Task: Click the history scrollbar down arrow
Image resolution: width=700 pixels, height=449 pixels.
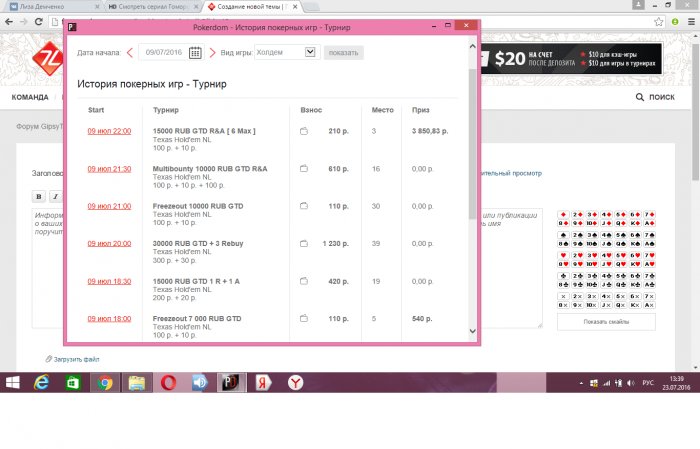Action: pos(473,331)
